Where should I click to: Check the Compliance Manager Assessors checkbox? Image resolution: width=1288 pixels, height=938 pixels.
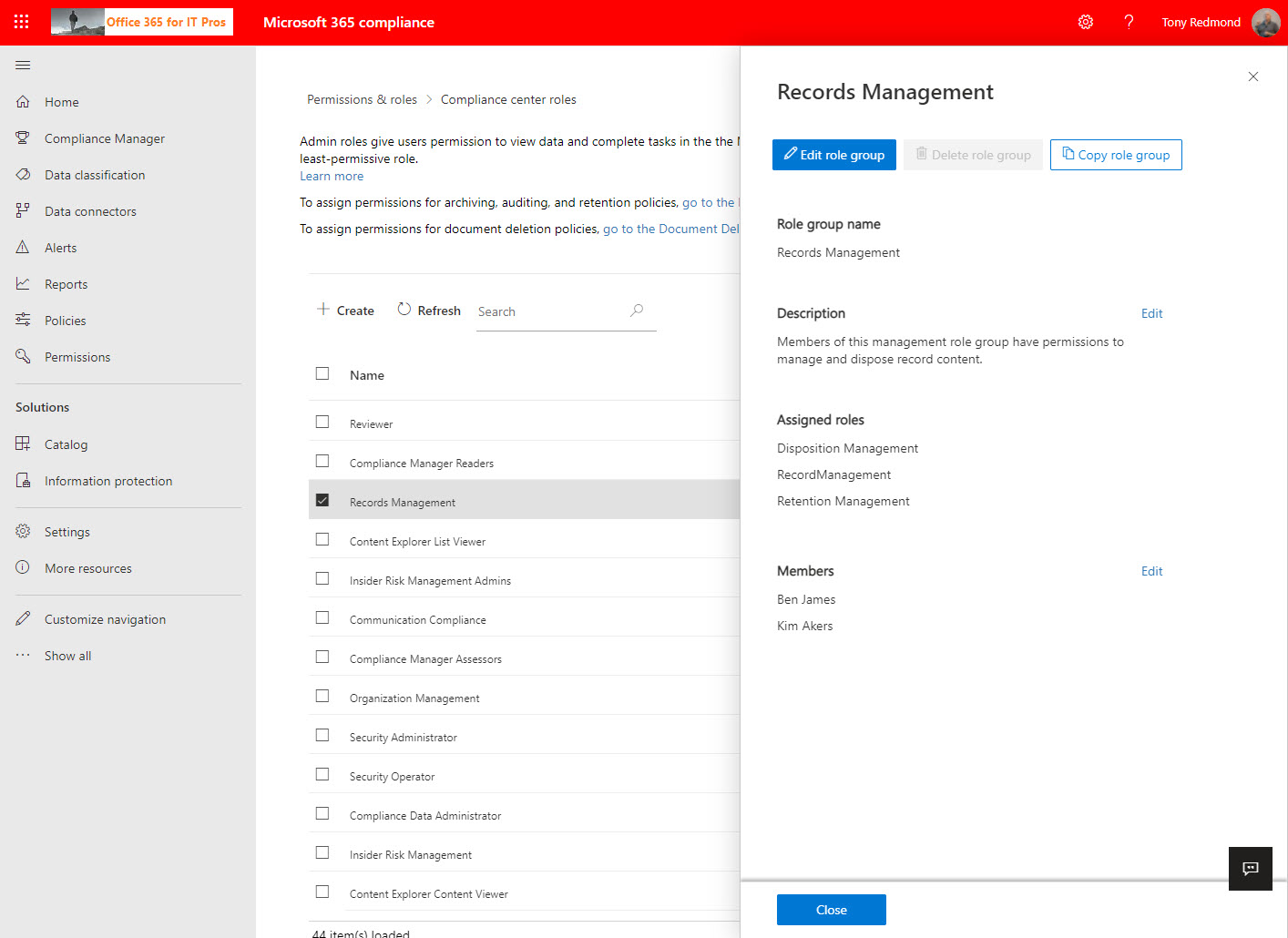pyautogui.click(x=322, y=657)
